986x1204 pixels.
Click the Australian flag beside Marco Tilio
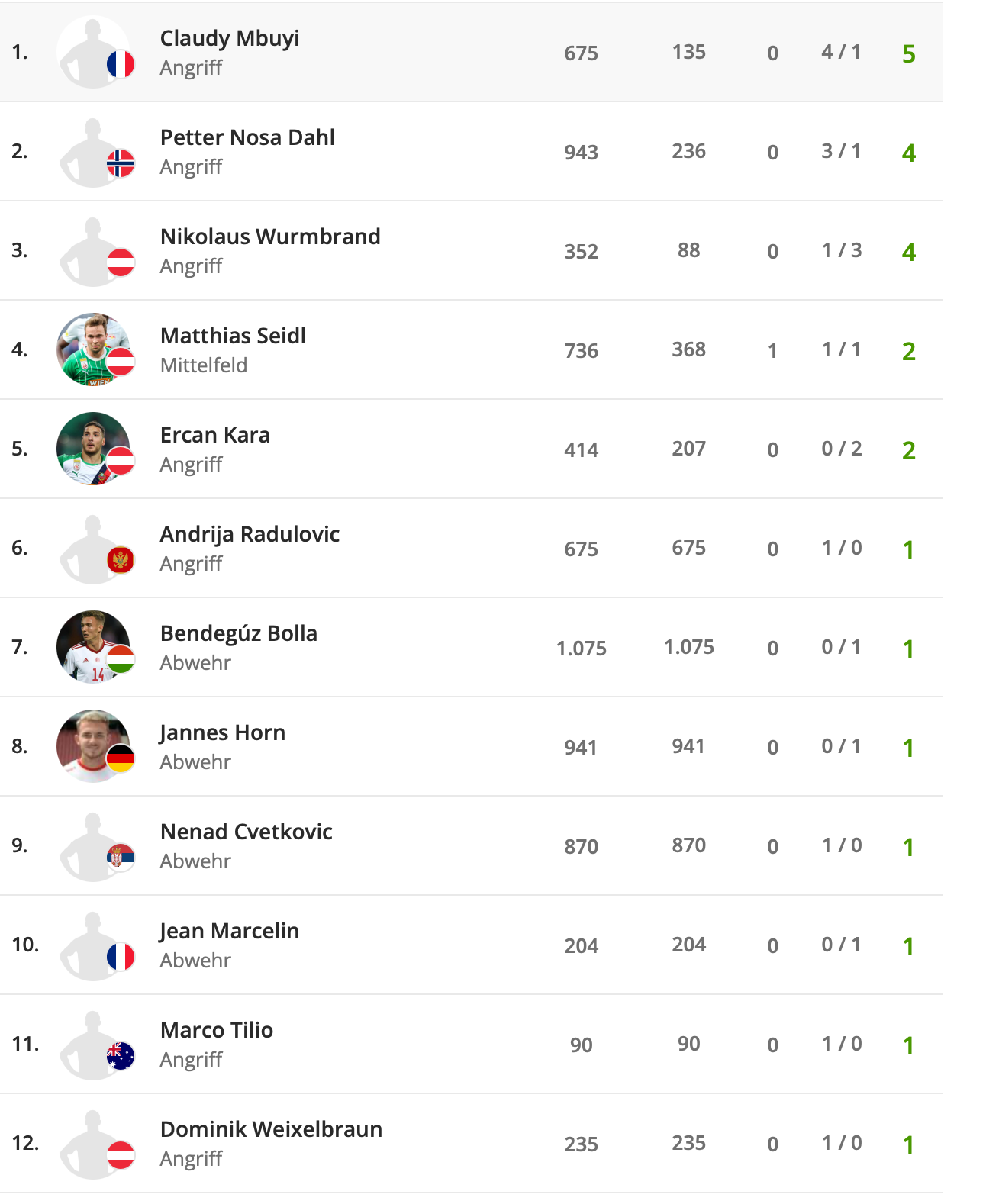coord(121,1056)
